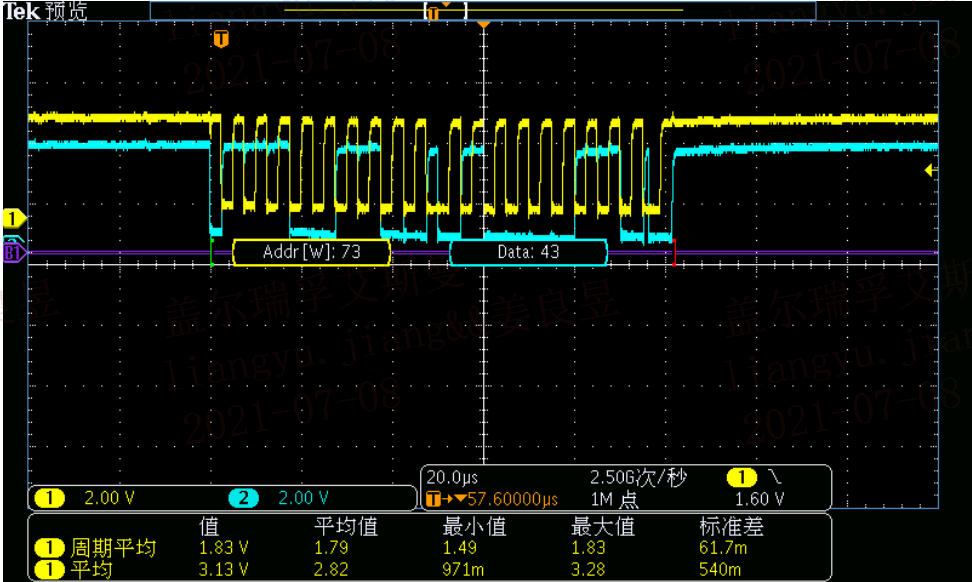The width and height of the screenshot is (972, 582).
Task: Select the Addr[W]: 73 decode box
Action: point(312,252)
